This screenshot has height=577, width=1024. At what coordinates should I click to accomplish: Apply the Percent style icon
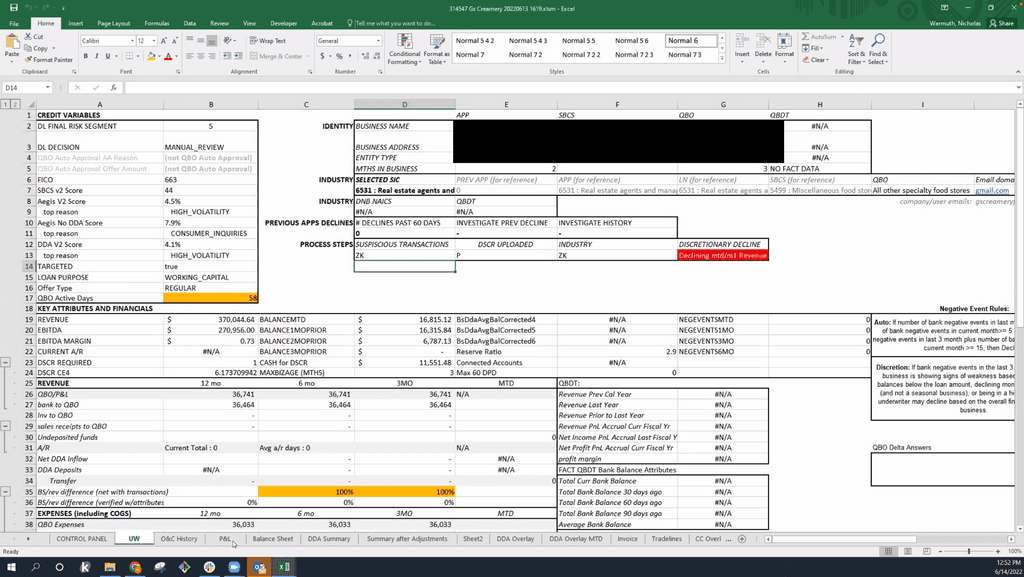tap(339, 56)
